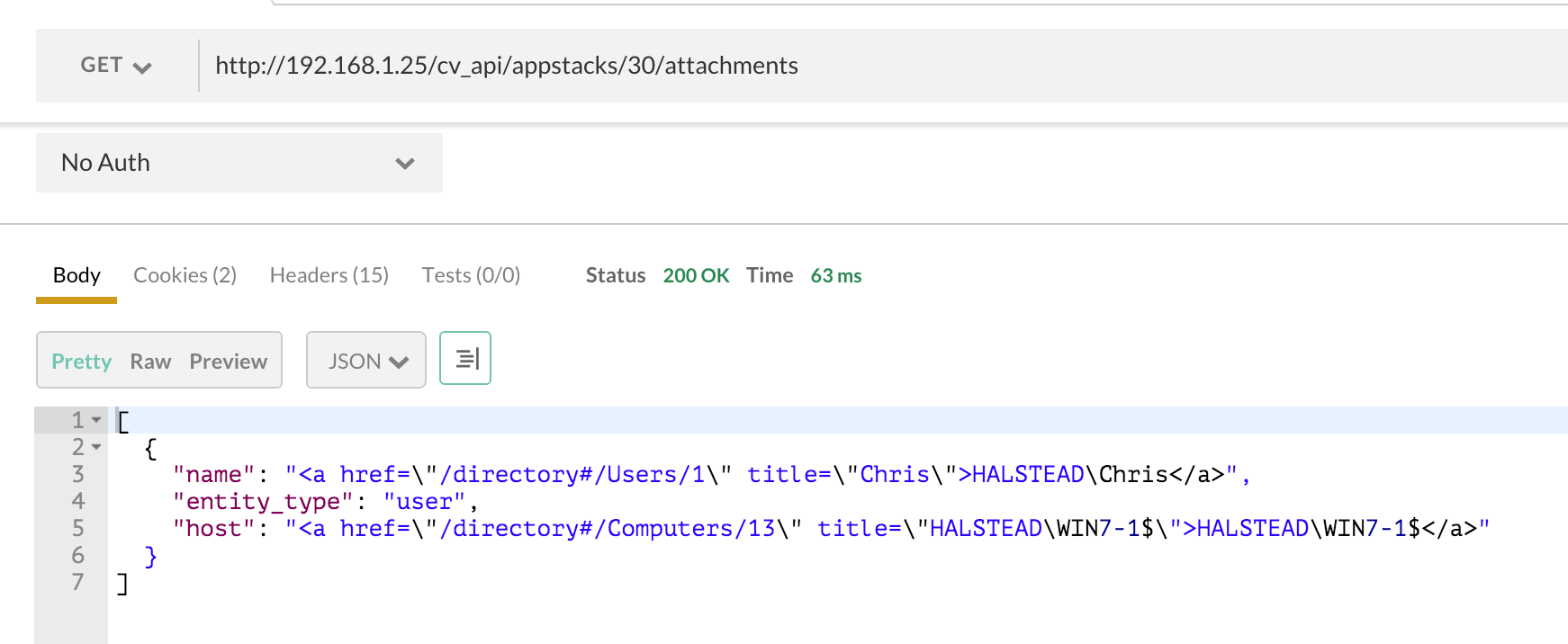This screenshot has height=644, width=1568.
Task: Switch to Preview response view
Action: click(x=228, y=362)
